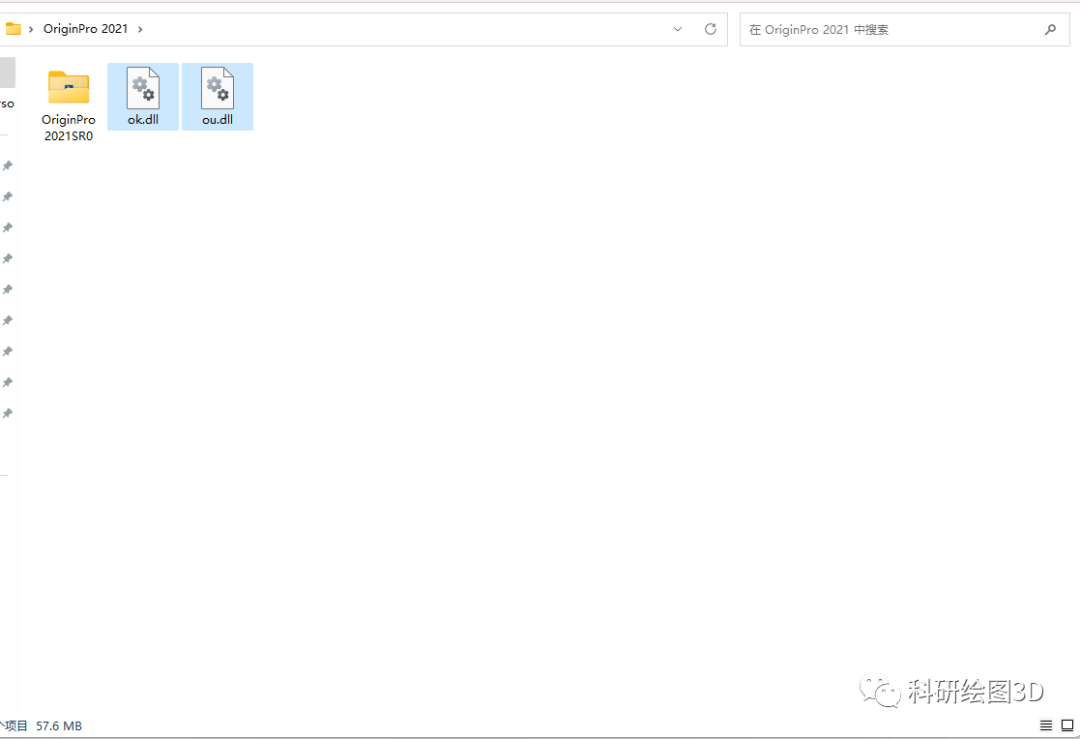Click OriginPro 2021 in the breadcrumb path
The image size is (1080, 739).
click(85, 29)
